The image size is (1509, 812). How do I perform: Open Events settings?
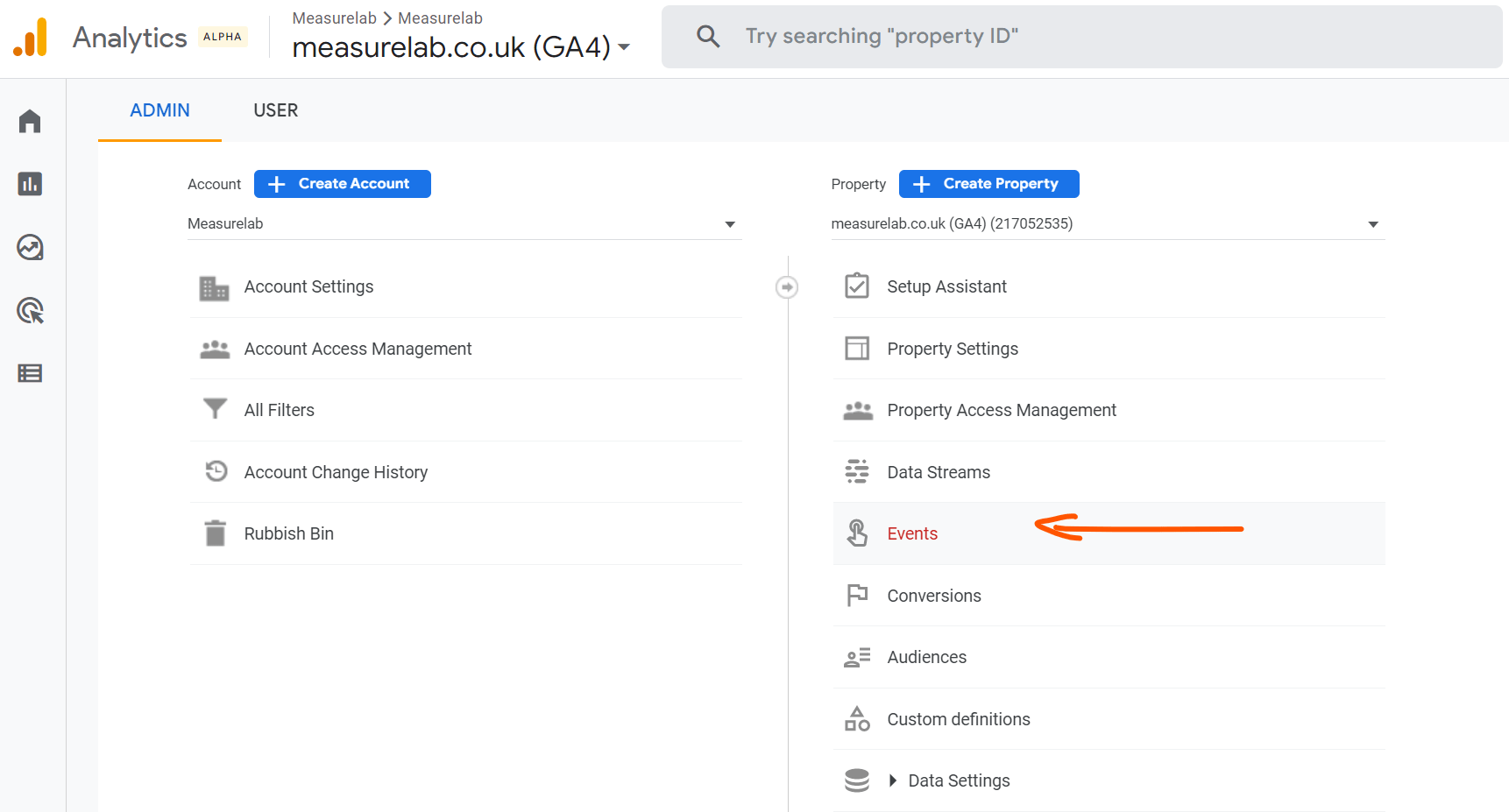(912, 533)
